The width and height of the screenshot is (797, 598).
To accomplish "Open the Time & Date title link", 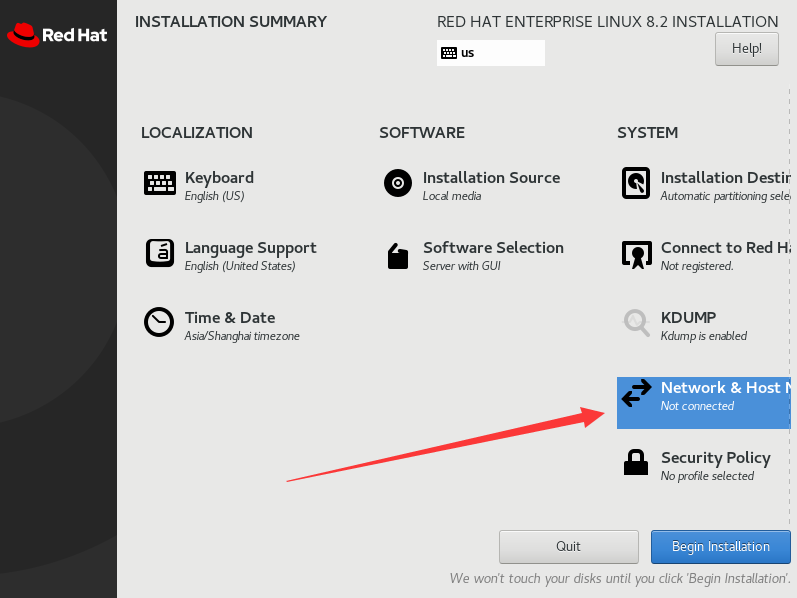I will click(x=230, y=318).
